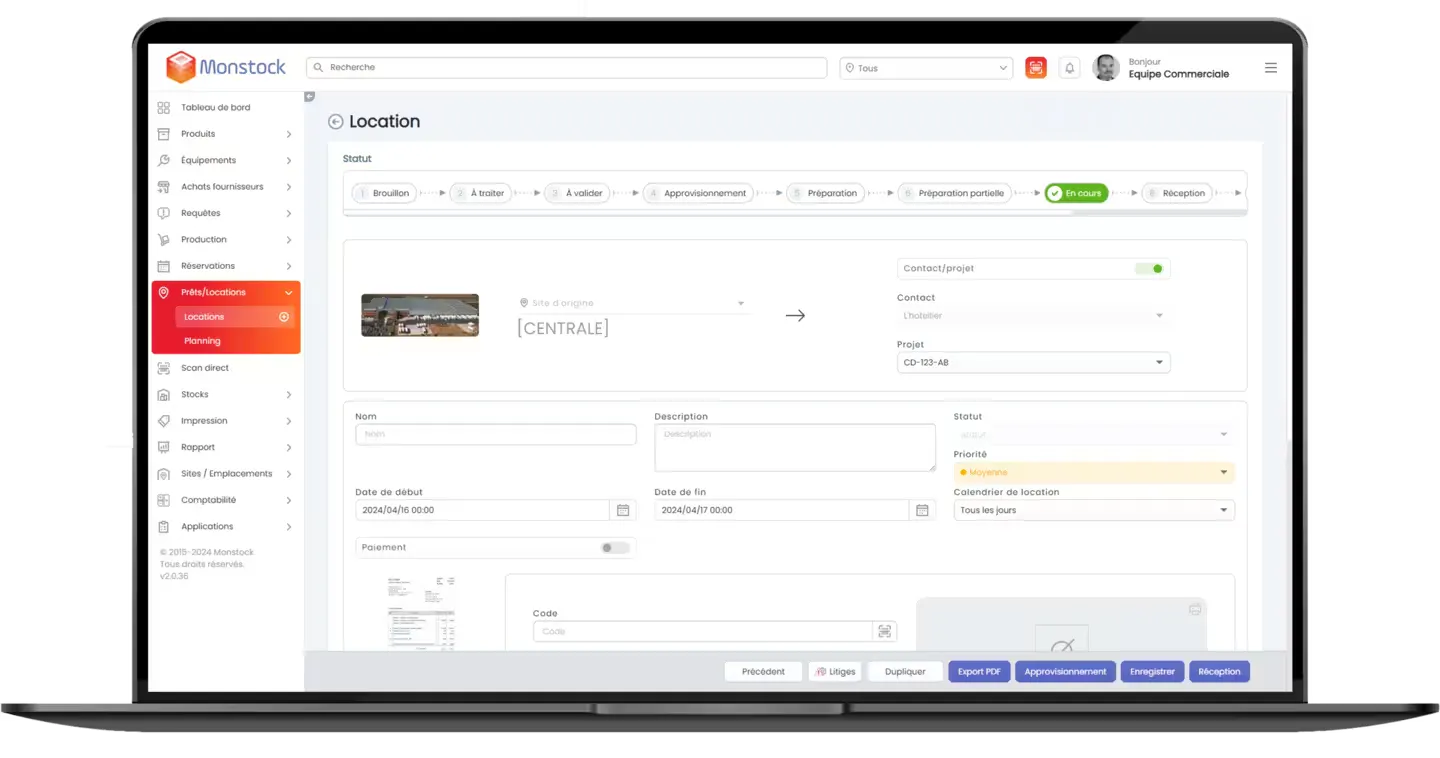Open Locations submenu item
This screenshot has width=1440, height=758.
[235, 317]
